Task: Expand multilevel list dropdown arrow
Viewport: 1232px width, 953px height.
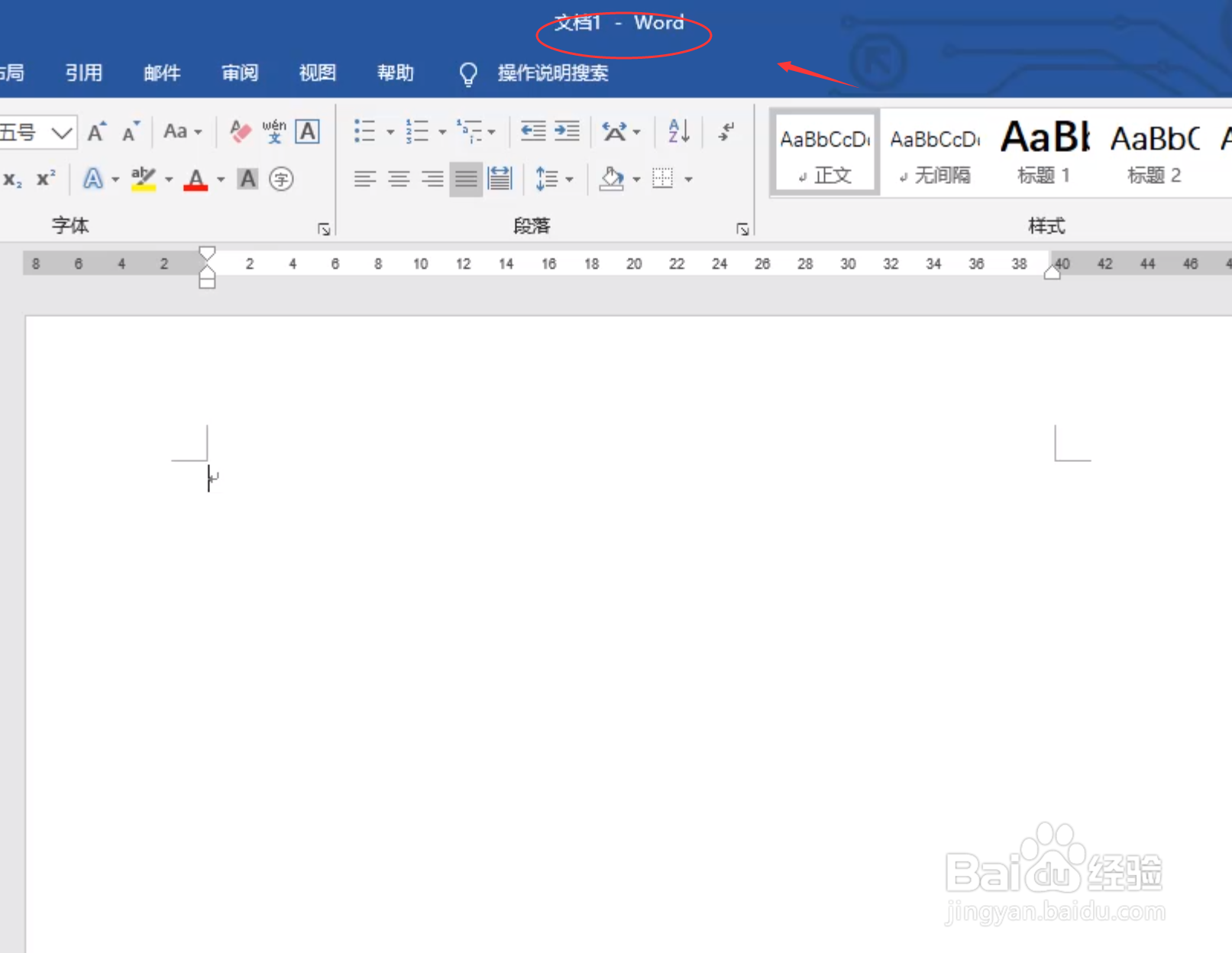Action: [x=491, y=132]
